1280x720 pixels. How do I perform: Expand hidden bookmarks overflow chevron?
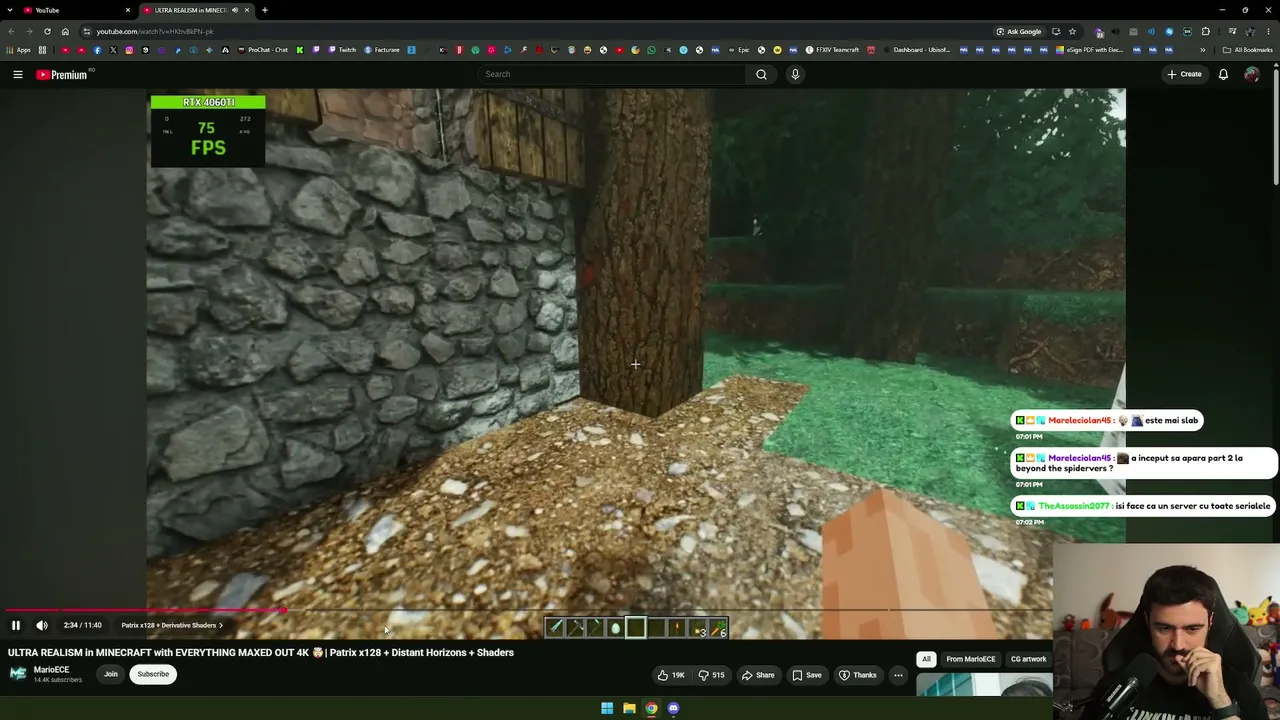(1203, 50)
